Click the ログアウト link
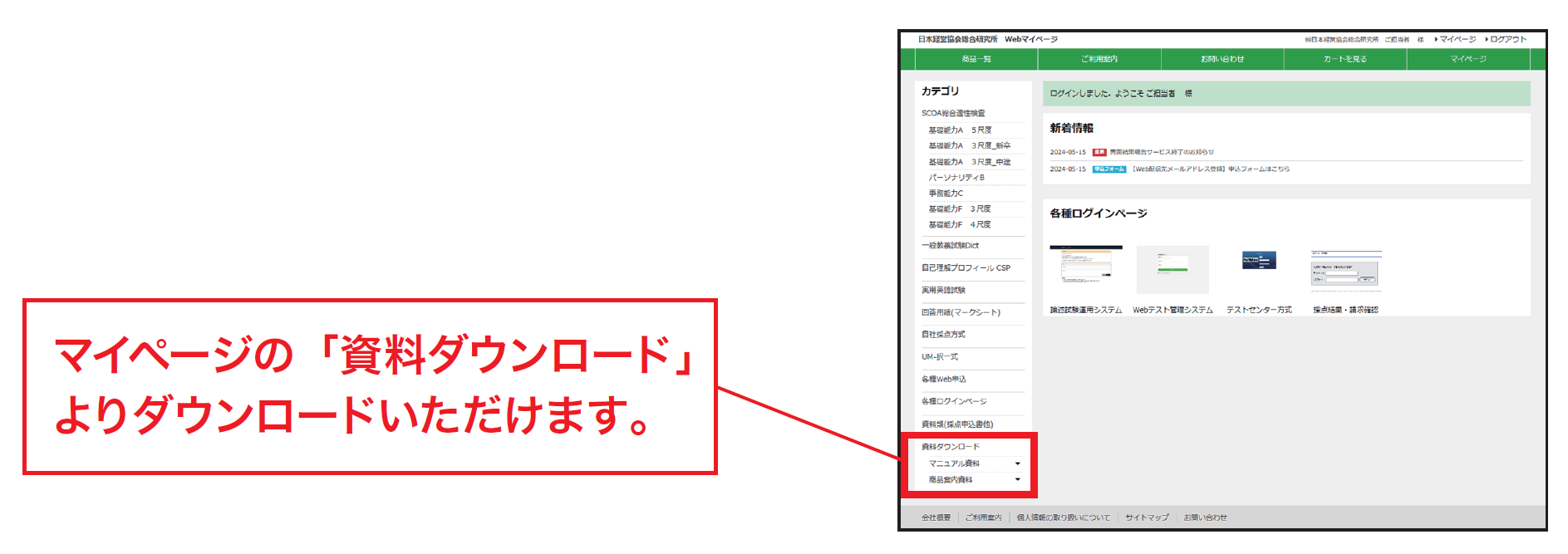 click(1508, 39)
